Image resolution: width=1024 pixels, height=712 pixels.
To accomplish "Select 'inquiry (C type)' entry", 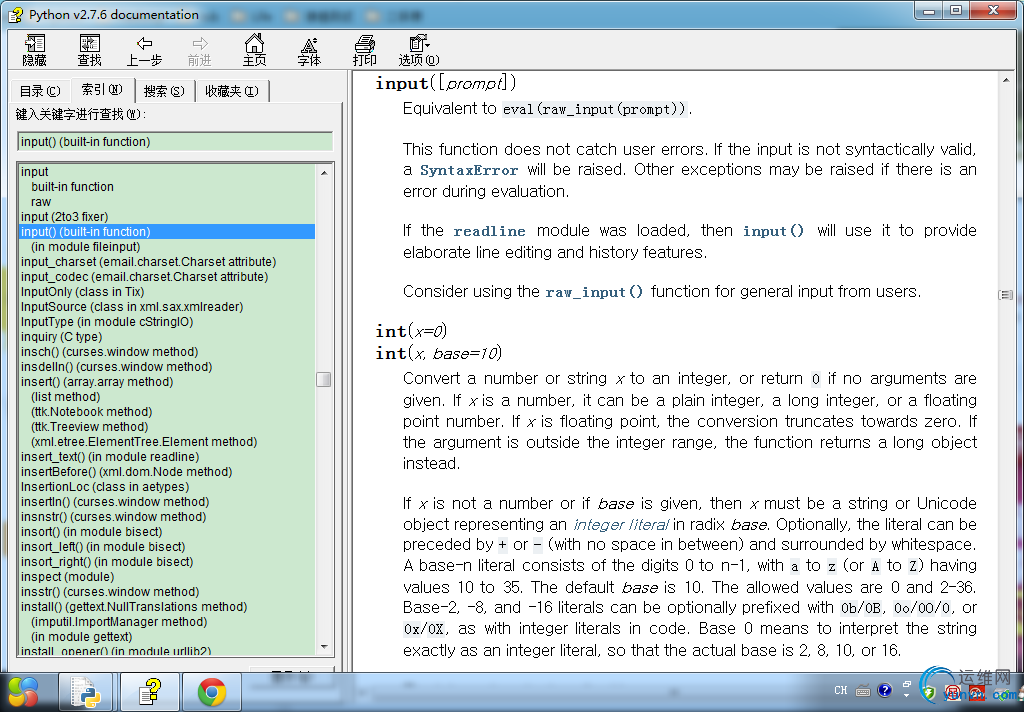I will pos(61,337).
